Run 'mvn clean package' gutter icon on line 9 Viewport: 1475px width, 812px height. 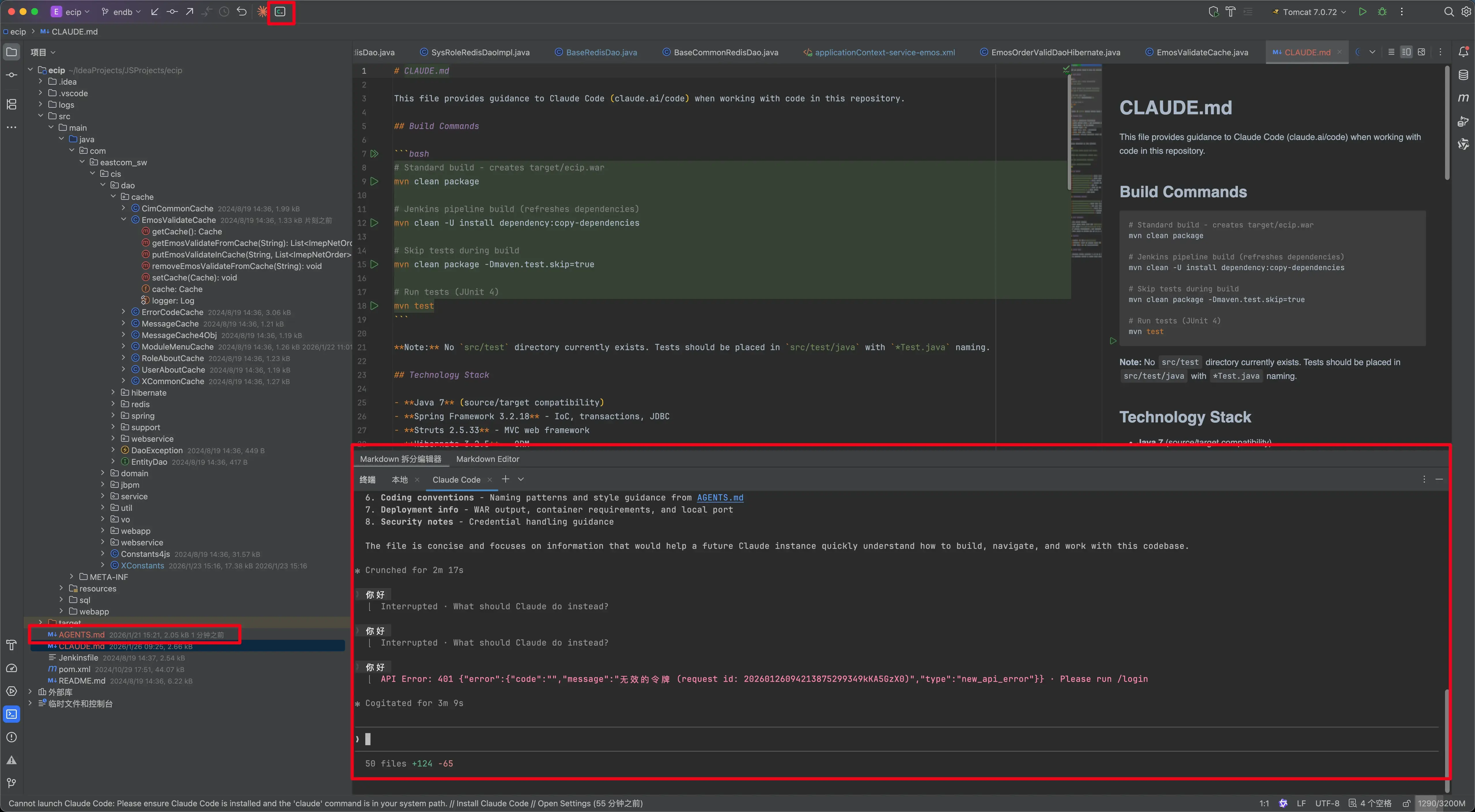point(375,181)
